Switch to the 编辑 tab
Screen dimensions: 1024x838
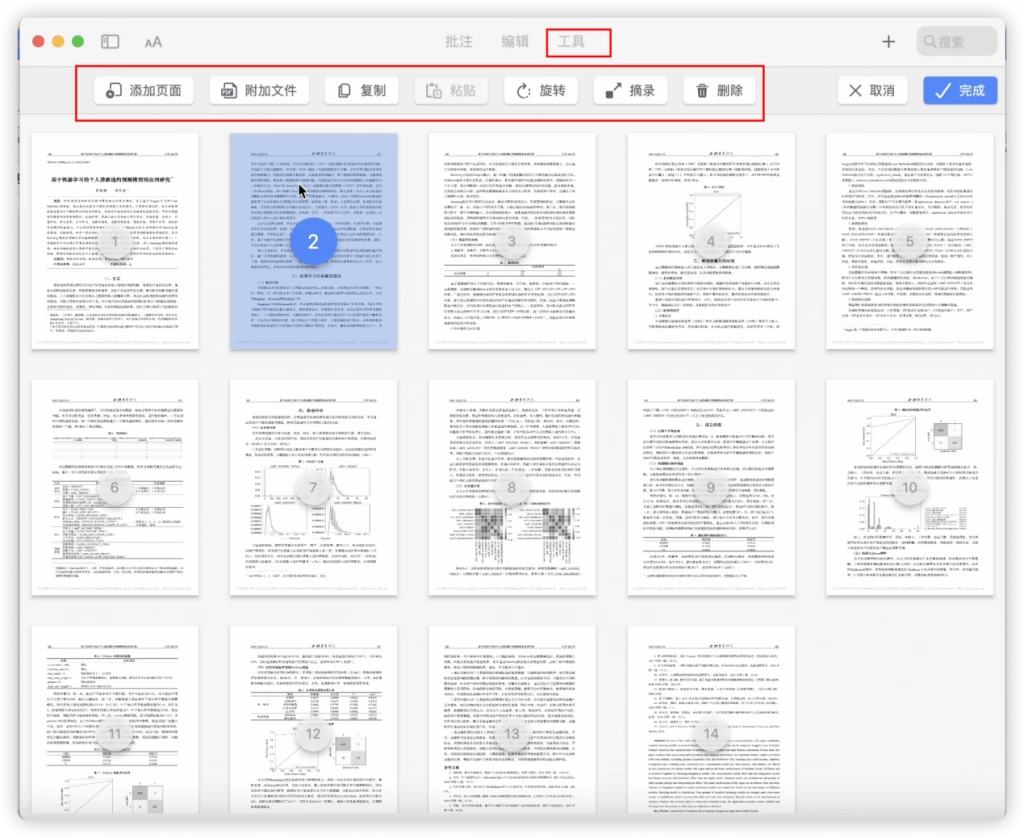(x=515, y=42)
